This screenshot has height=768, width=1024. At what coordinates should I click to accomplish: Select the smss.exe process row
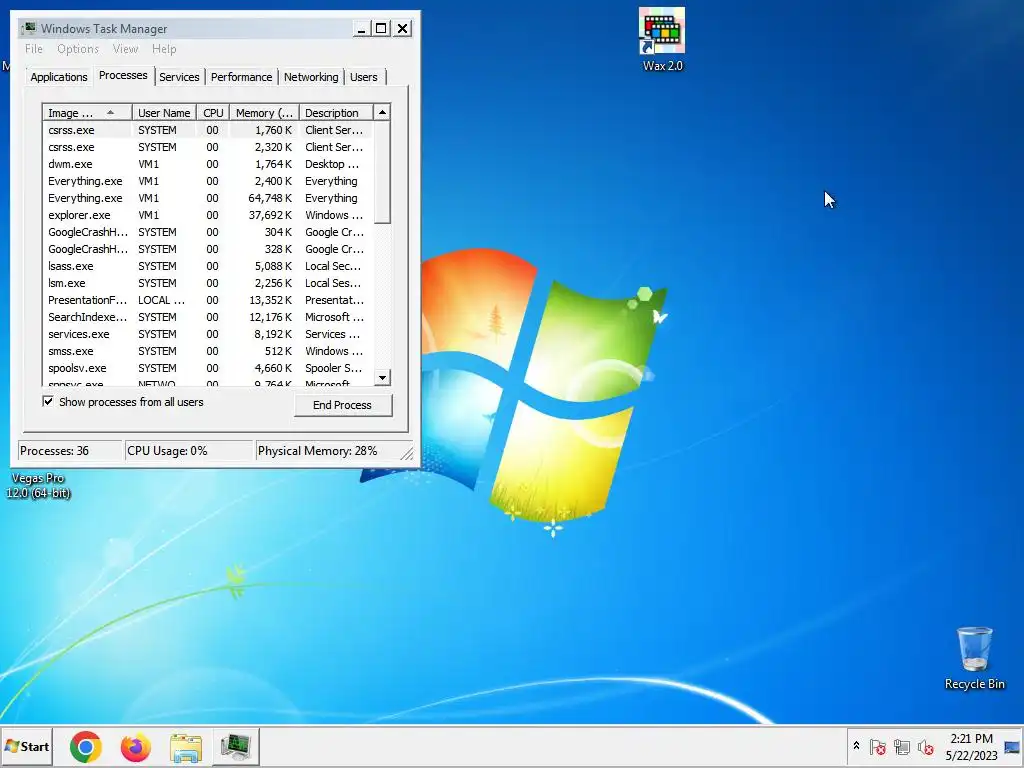click(x=208, y=351)
